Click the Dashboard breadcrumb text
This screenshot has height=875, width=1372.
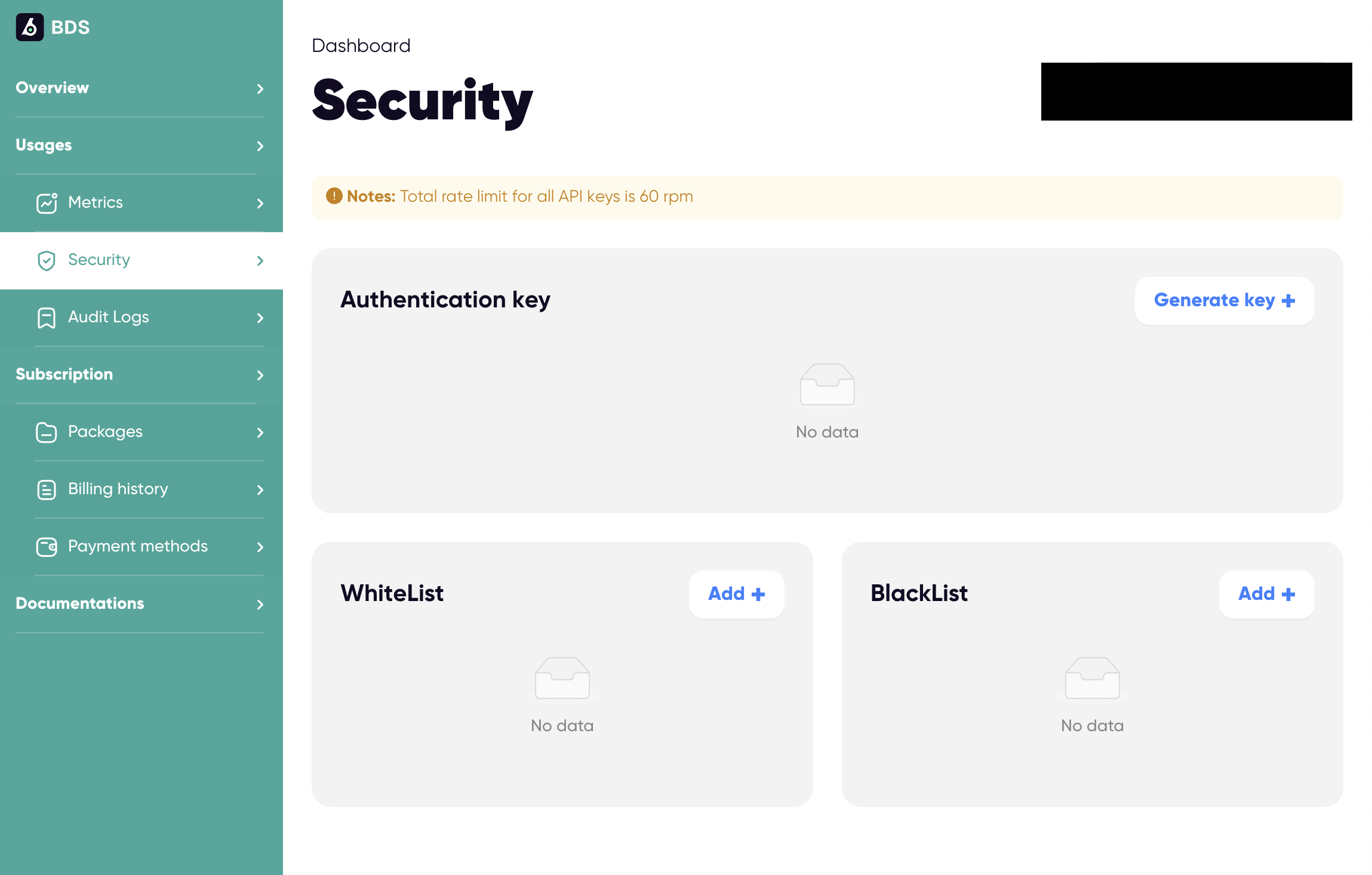(361, 45)
